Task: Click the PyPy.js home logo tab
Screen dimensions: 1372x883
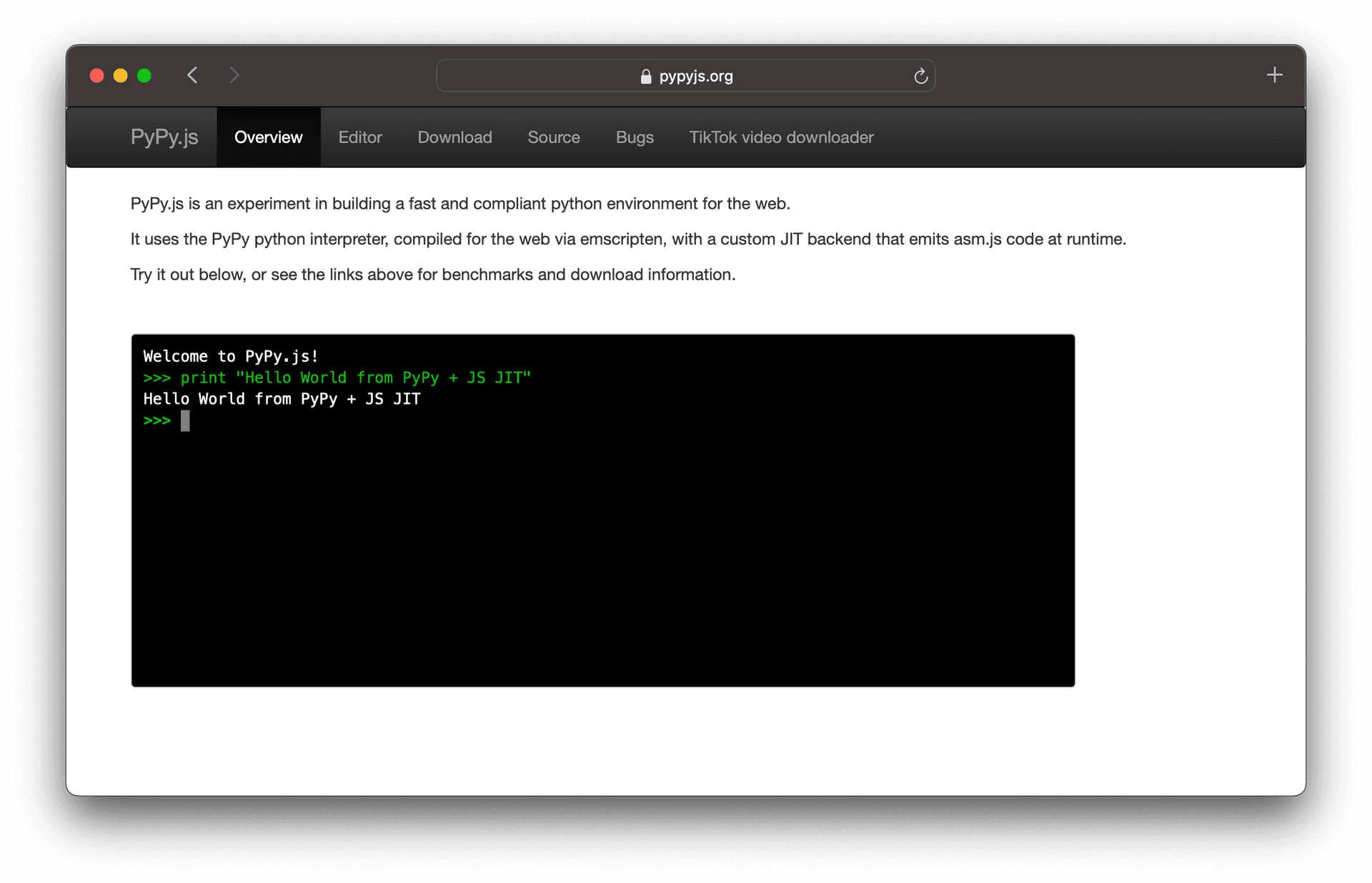Action: (164, 137)
